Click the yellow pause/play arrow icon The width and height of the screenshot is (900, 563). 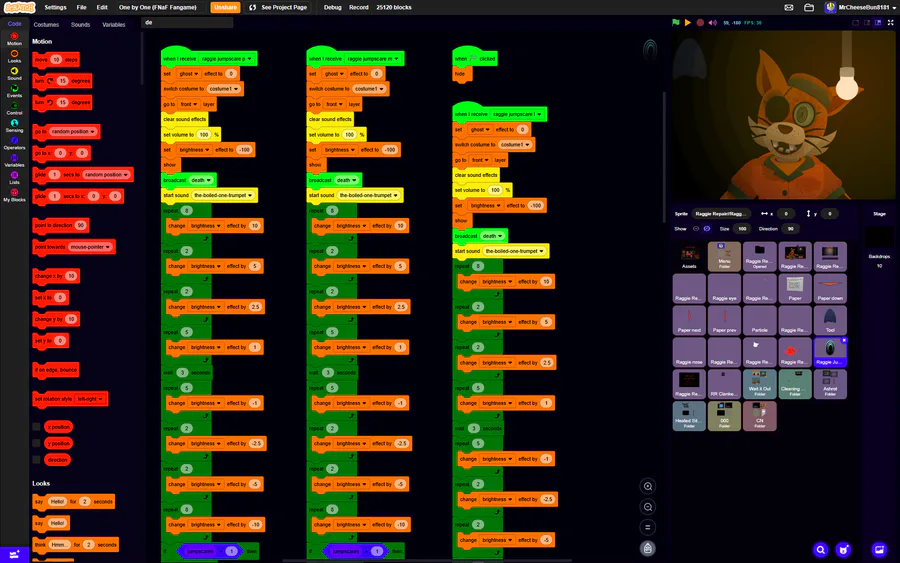click(x=688, y=22)
